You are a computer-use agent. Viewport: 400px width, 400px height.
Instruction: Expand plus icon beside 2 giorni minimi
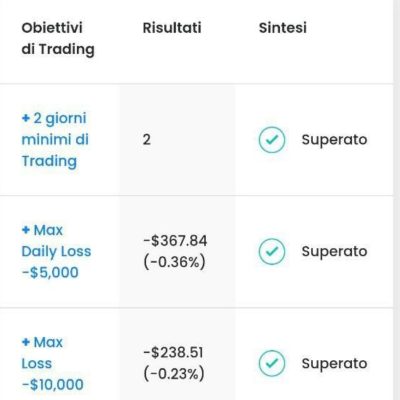[26, 118]
